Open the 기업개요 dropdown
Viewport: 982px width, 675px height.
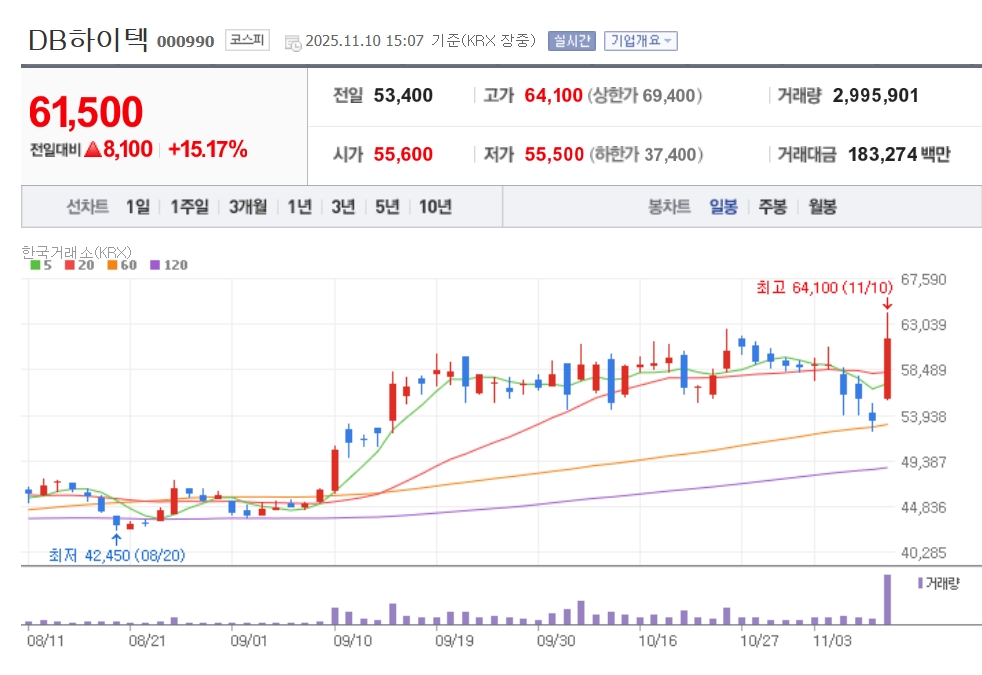click(x=641, y=41)
